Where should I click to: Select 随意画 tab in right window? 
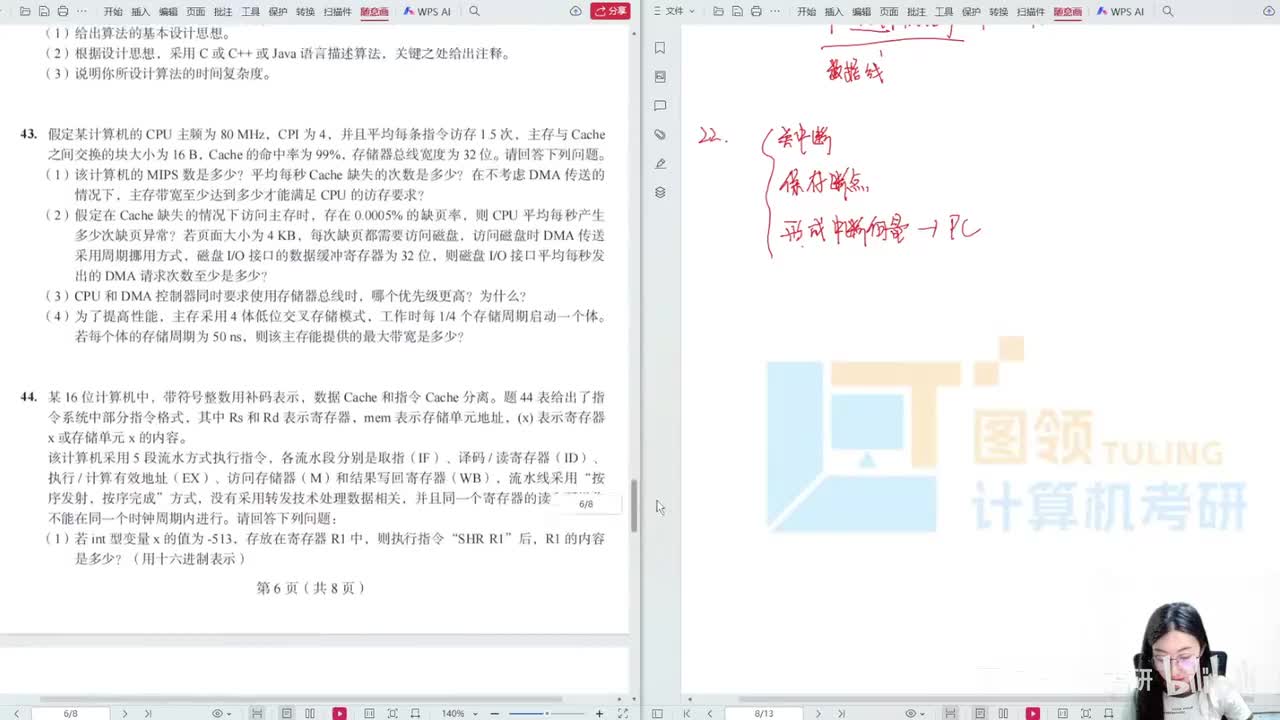(1067, 12)
